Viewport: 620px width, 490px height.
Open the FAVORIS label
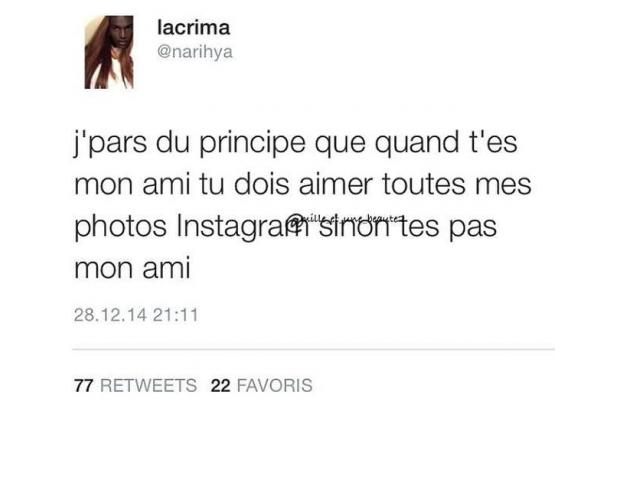pyautogui.click(x=274, y=386)
